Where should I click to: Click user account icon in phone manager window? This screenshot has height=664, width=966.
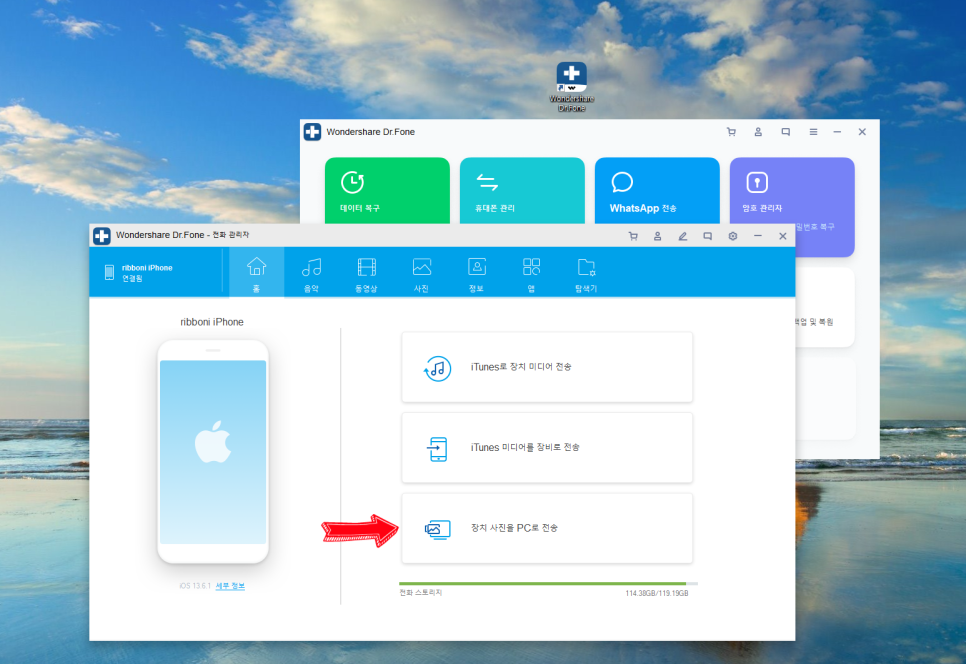coord(657,236)
